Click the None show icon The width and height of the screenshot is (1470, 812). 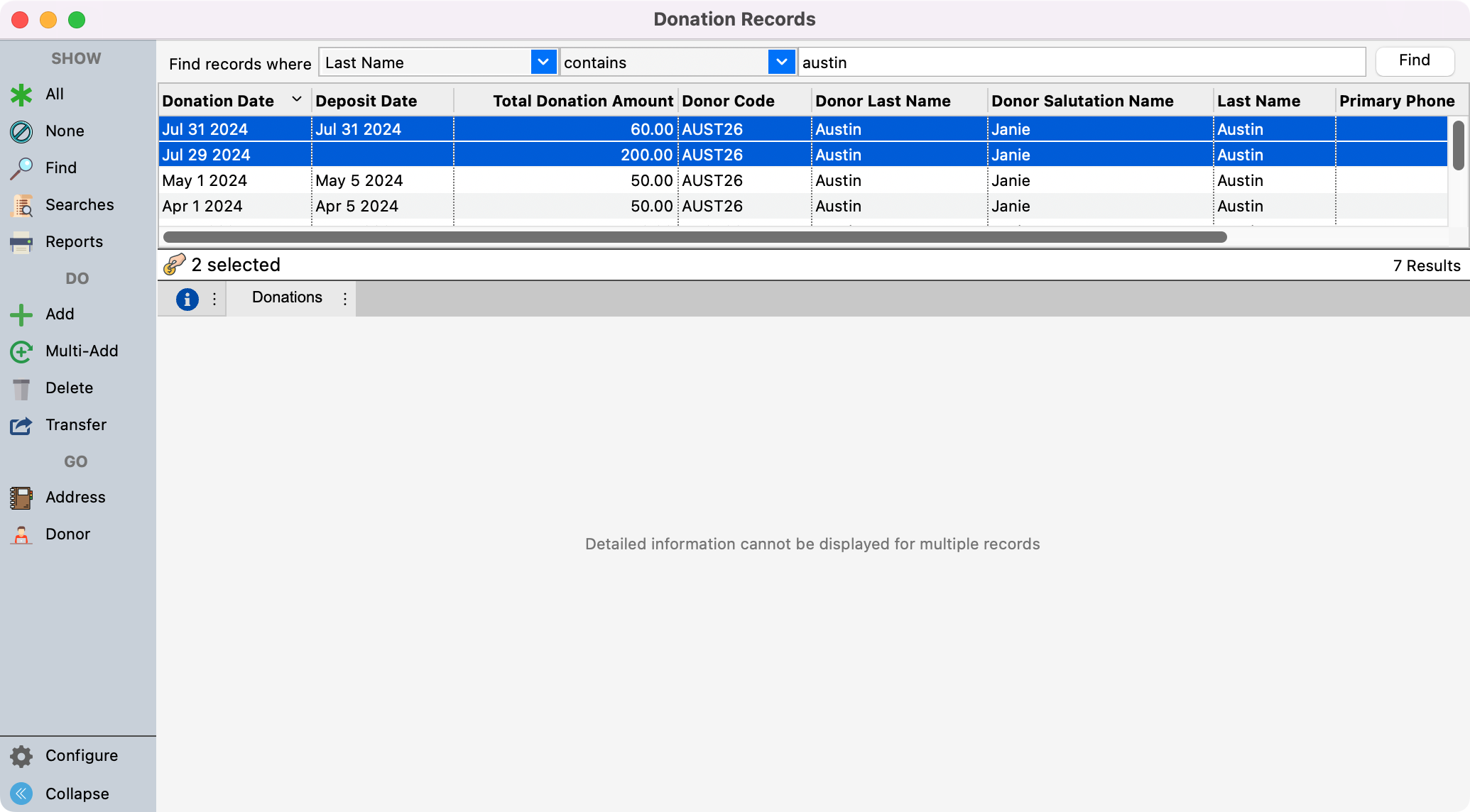tap(21, 131)
